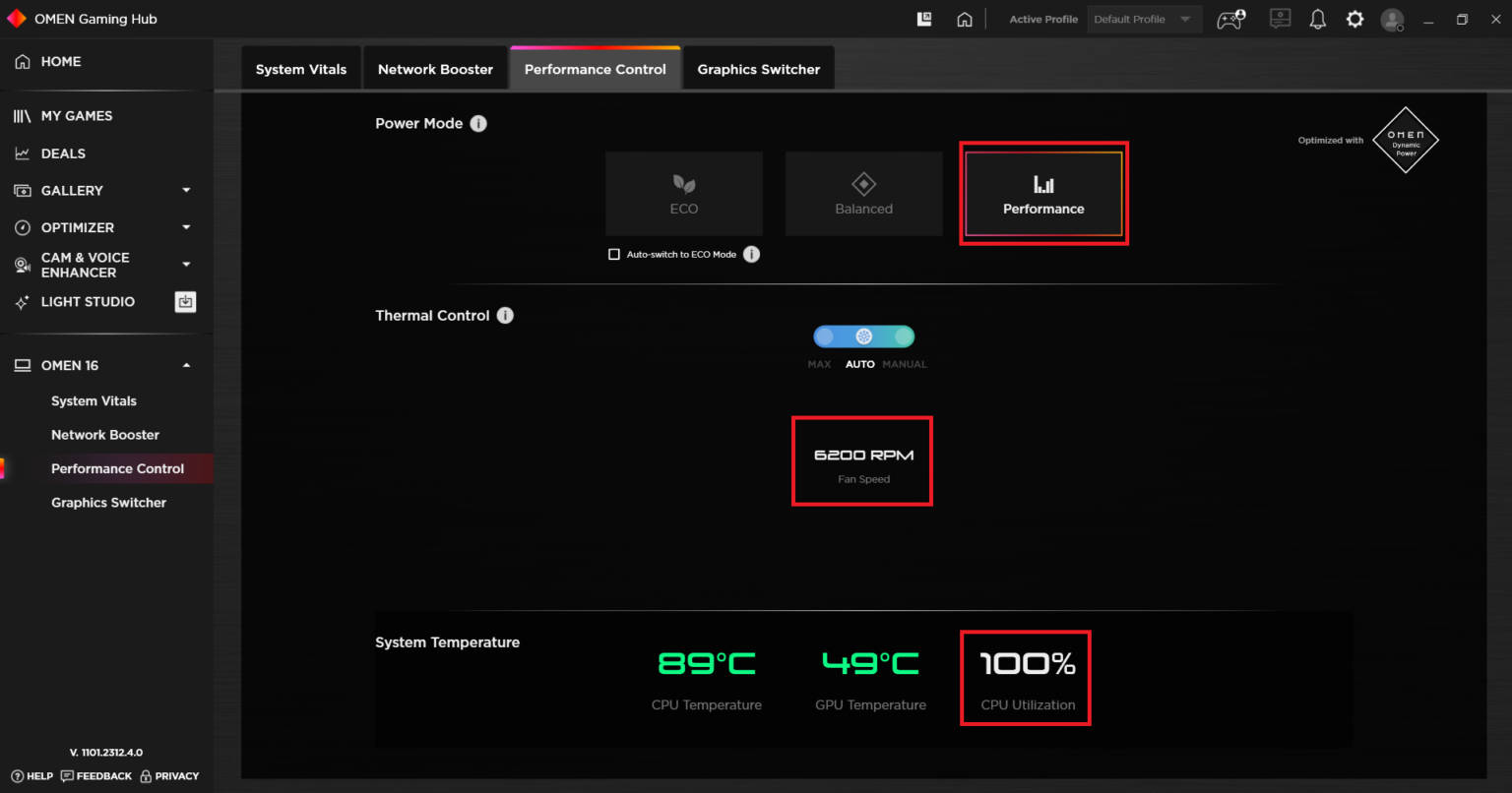Show Power Mode info tooltip icon

coord(478,124)
